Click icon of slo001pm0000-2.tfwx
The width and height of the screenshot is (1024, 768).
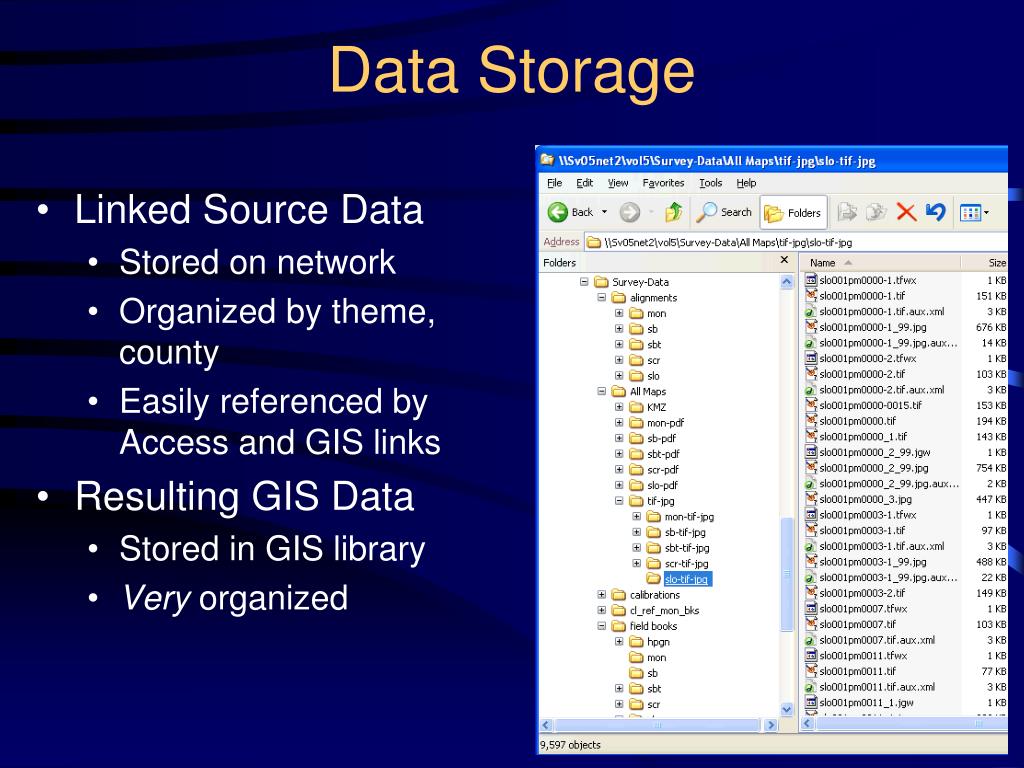(810, 358)
